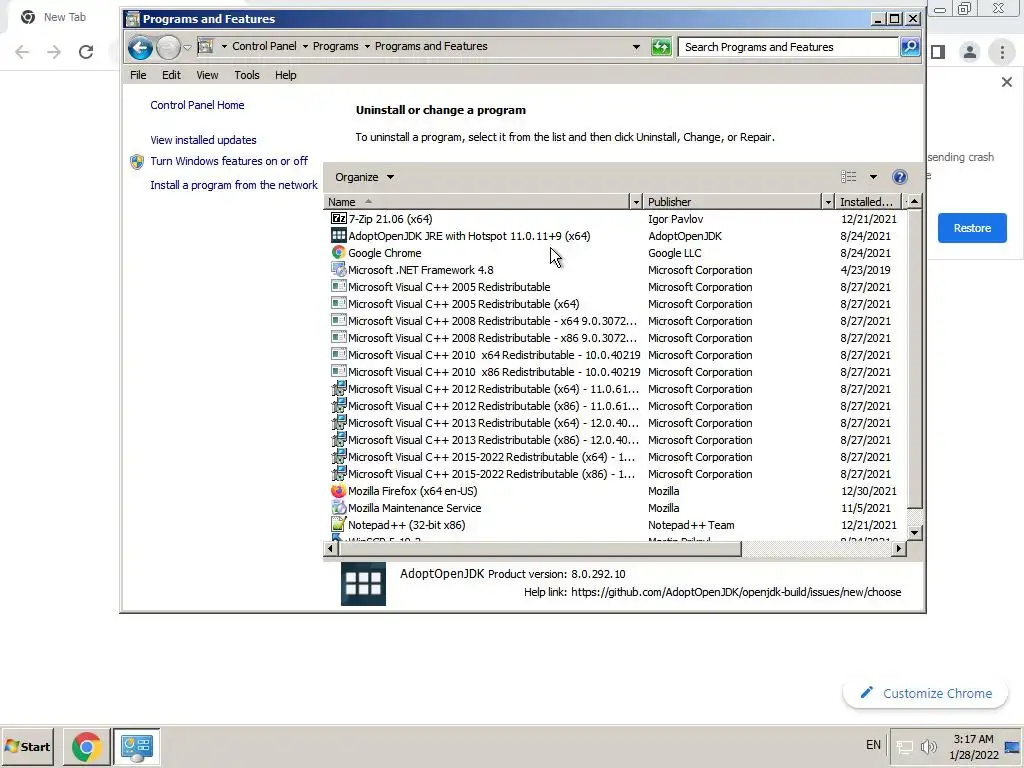Click Install a program from the network
The image size is (1024, 768).
(x=234, y=185)
